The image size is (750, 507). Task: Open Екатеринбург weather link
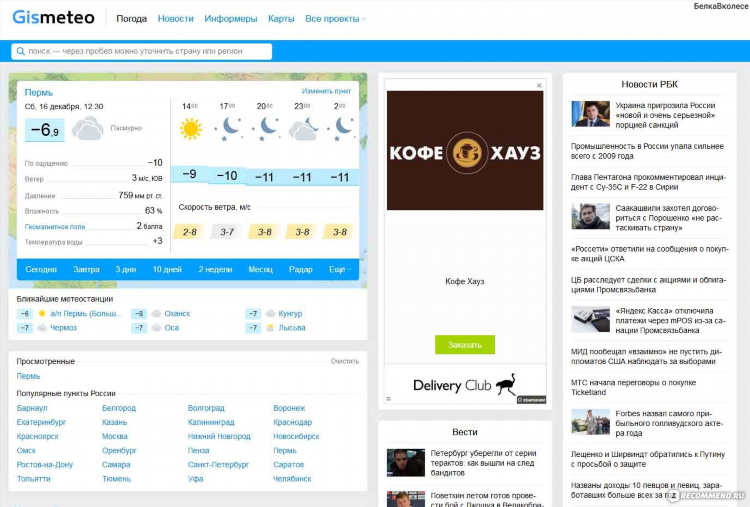[41, 422]
